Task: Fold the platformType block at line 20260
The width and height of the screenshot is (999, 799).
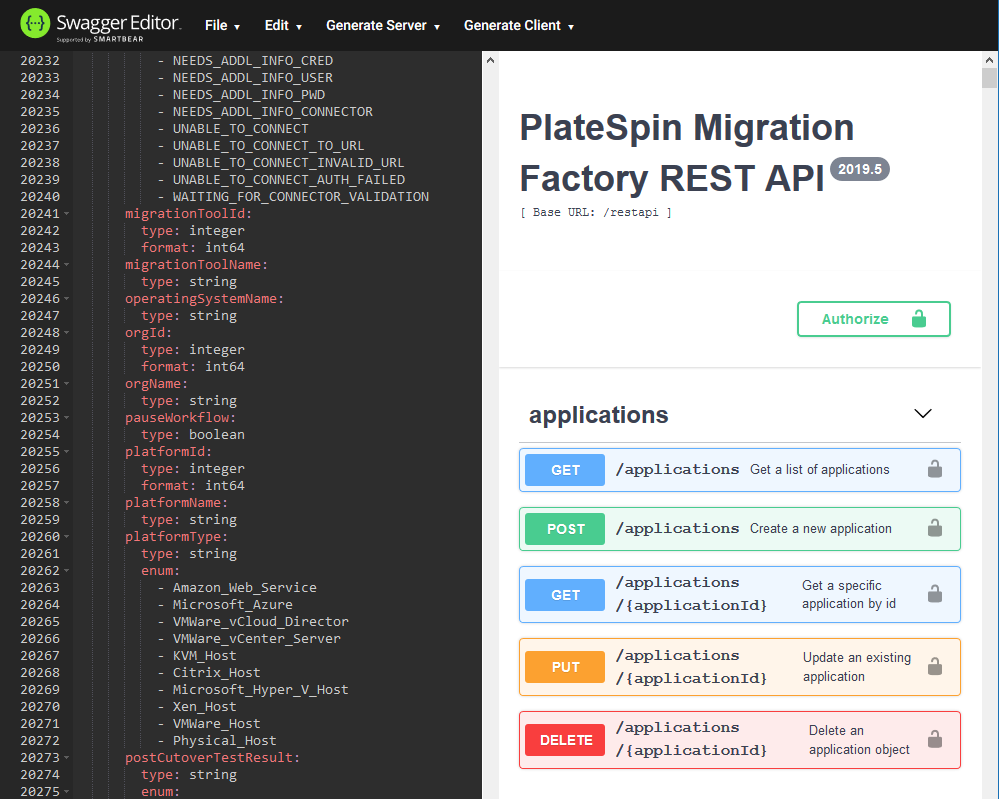Action: 66,537
